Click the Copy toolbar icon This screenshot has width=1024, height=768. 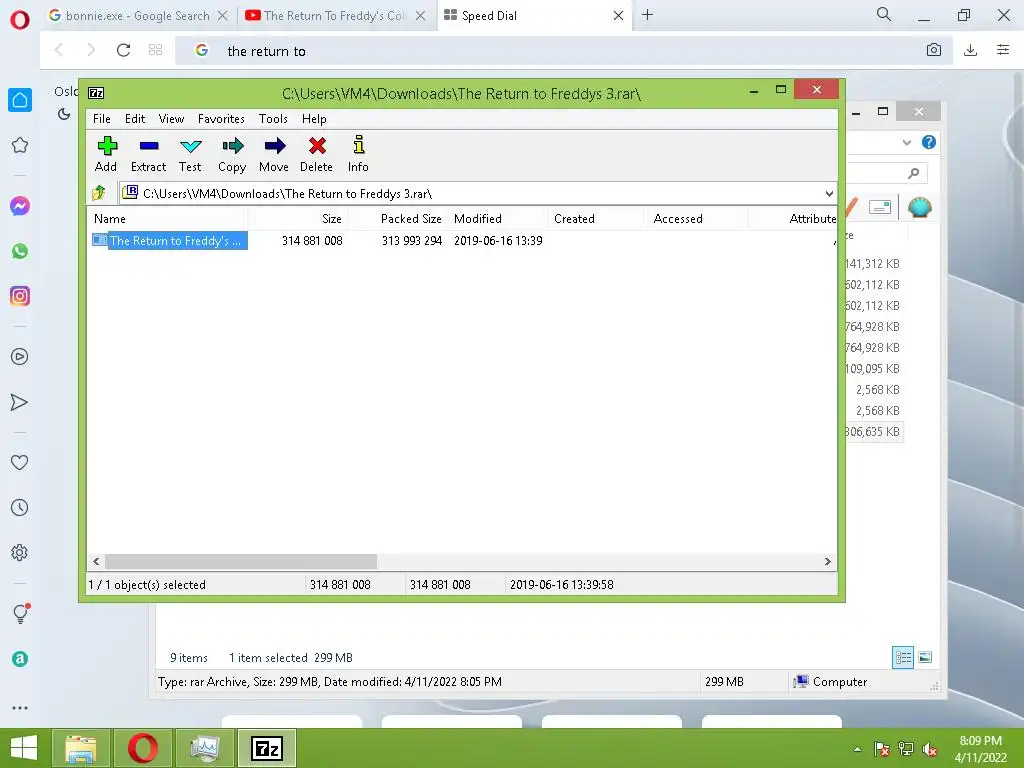coord(232,154)
